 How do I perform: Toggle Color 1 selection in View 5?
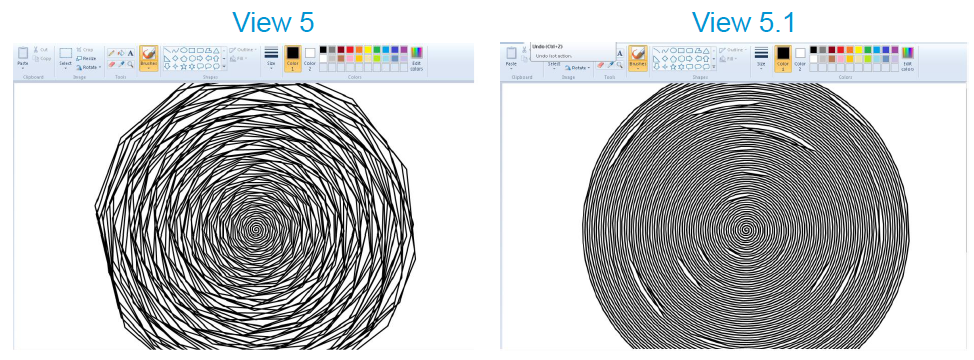click(293, 58)
